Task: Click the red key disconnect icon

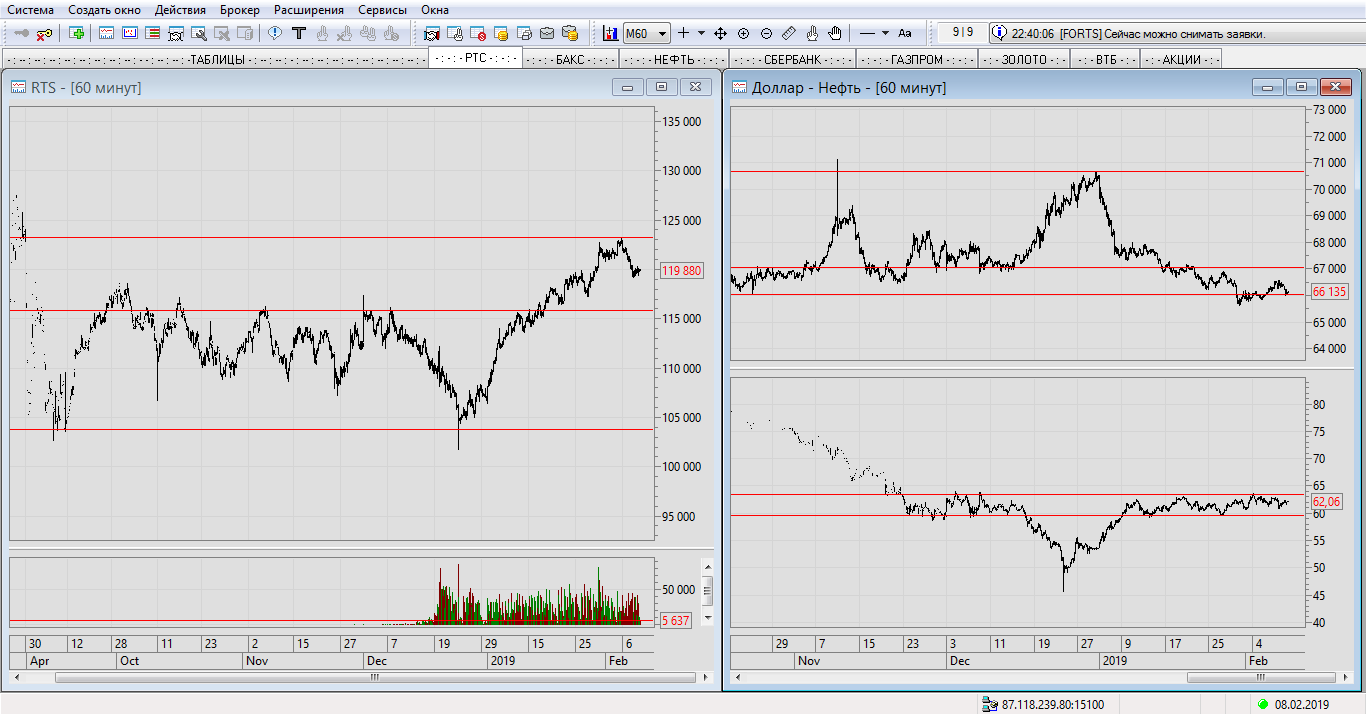Action: click(44, 33)
